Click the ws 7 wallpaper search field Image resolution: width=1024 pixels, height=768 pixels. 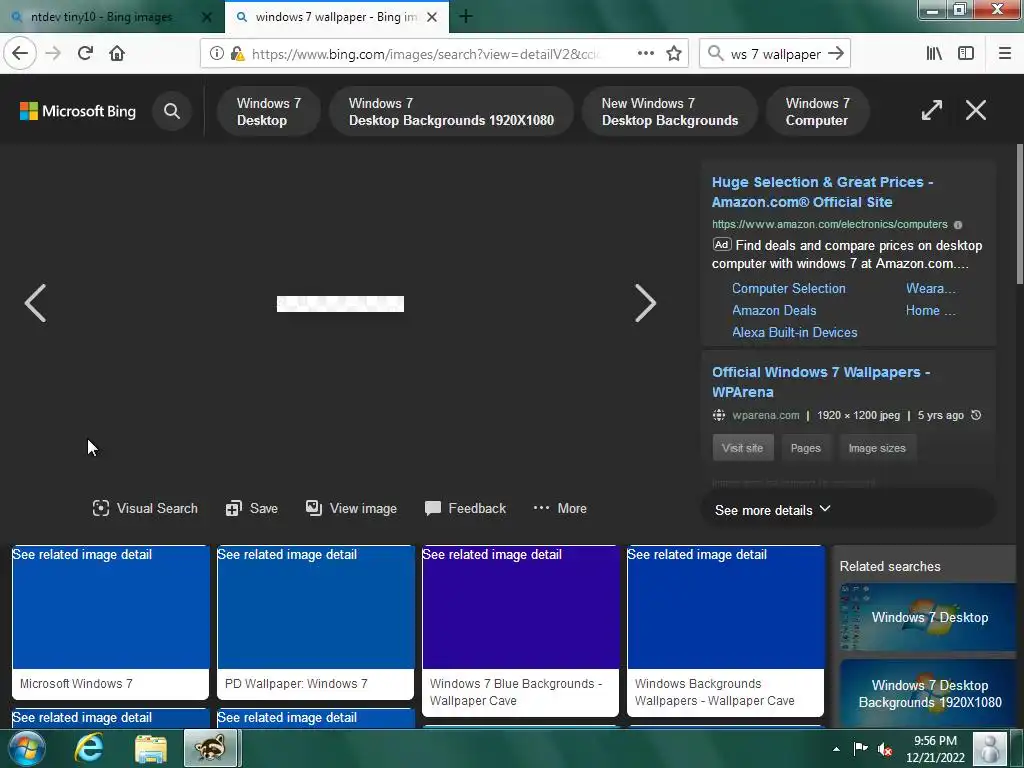[x=775, y=54]
